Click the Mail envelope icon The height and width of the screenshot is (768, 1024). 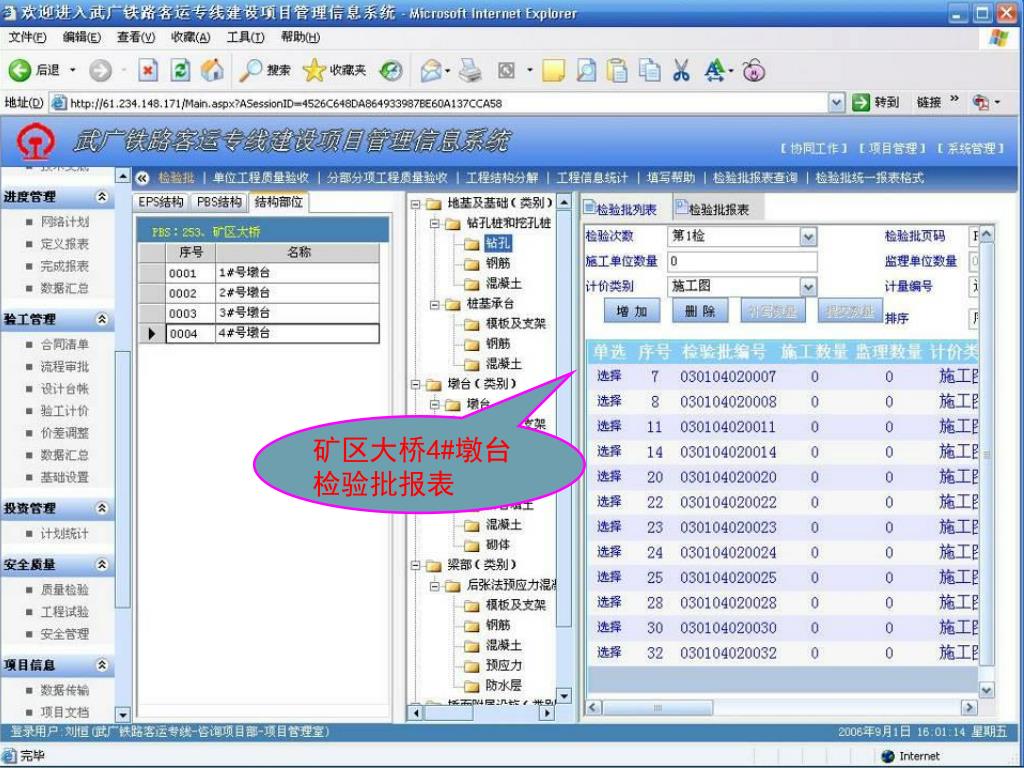(431, 70)
